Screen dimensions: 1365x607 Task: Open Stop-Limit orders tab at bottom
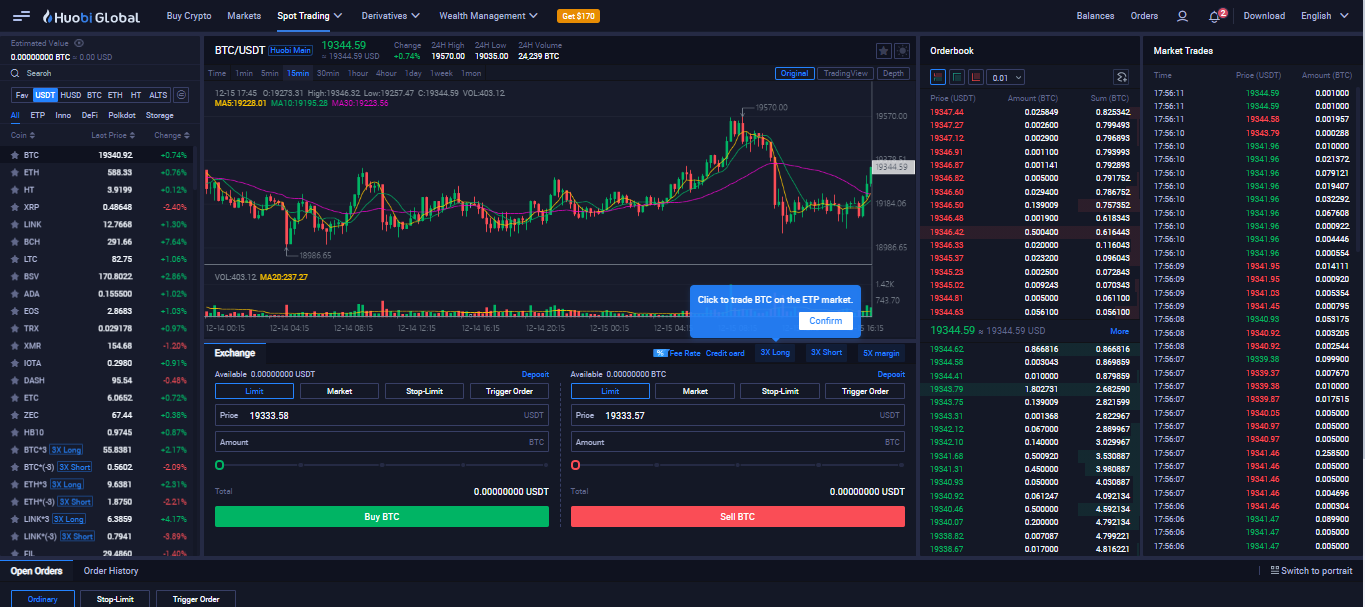coord(115,599)
